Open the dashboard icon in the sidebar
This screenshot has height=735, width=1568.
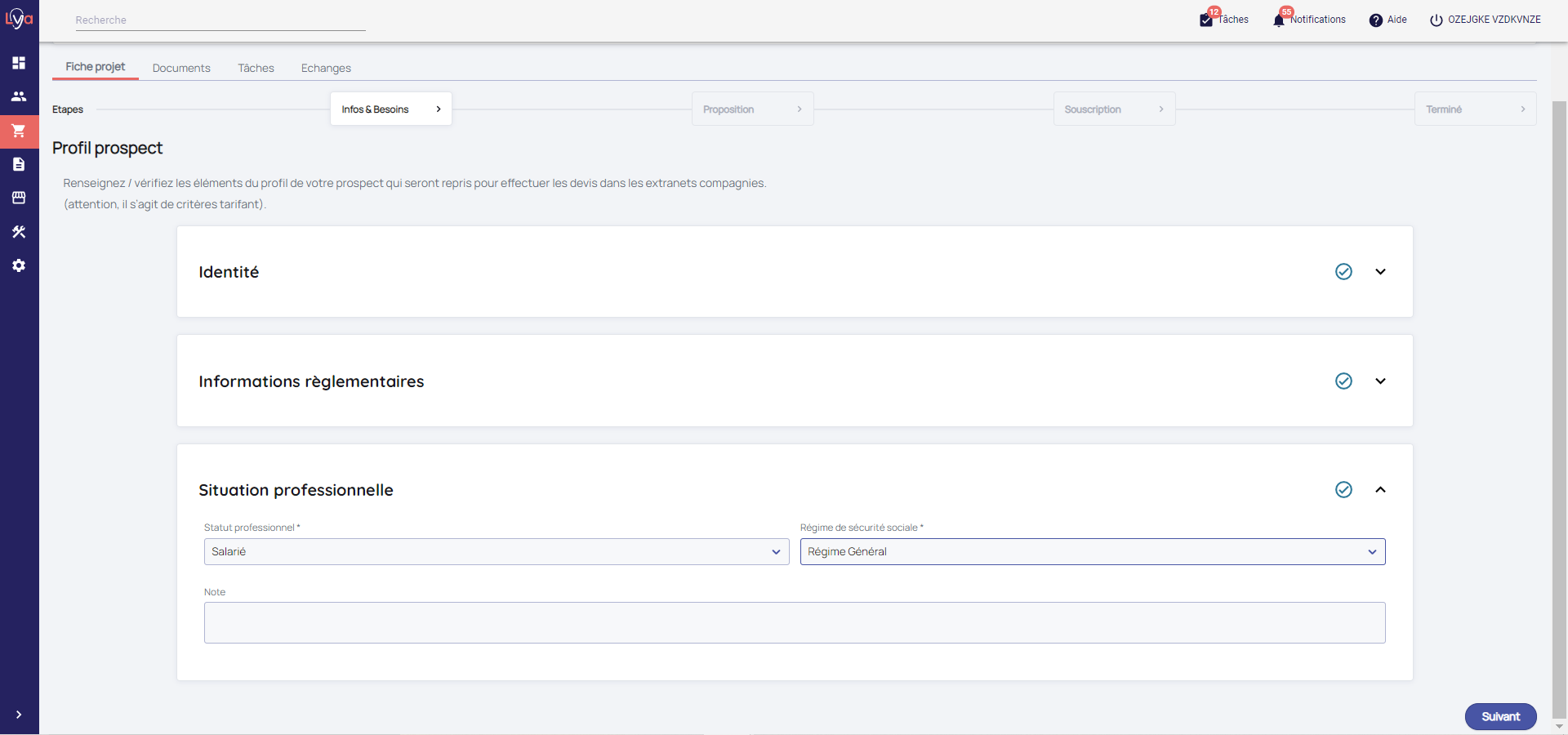[x=19, y=63]
